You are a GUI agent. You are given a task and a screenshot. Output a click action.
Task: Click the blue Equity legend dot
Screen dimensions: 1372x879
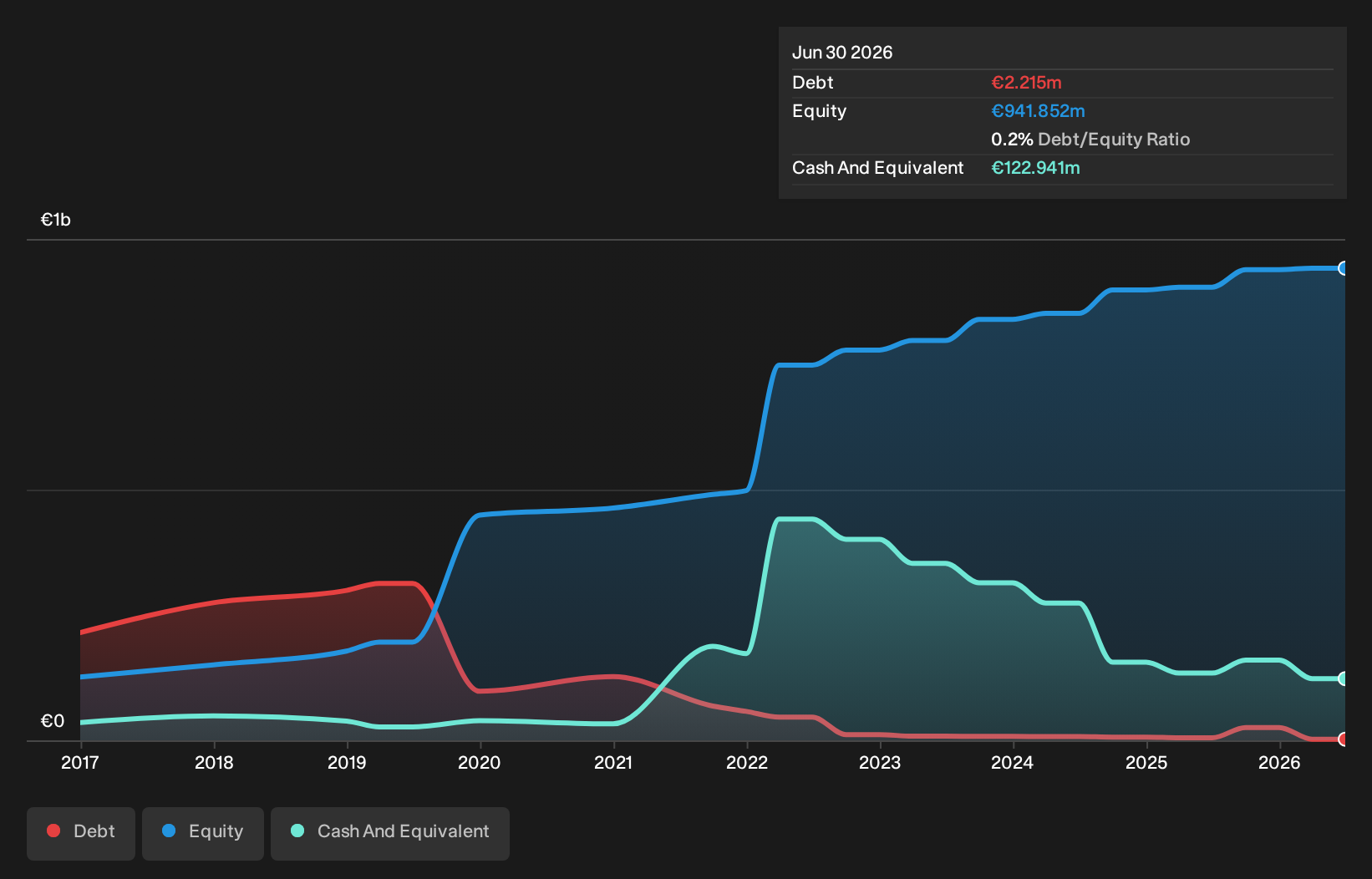tap(169, 831)
